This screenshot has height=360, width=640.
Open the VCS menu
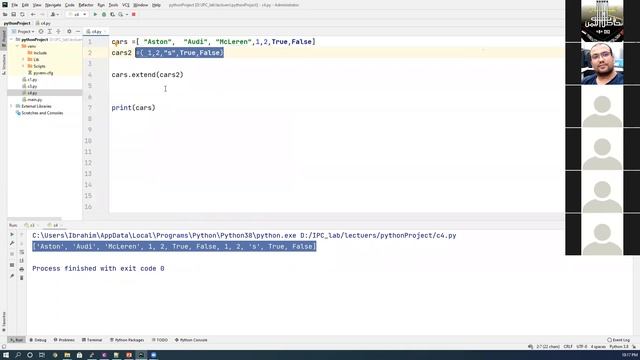click(x=126, y=5)
